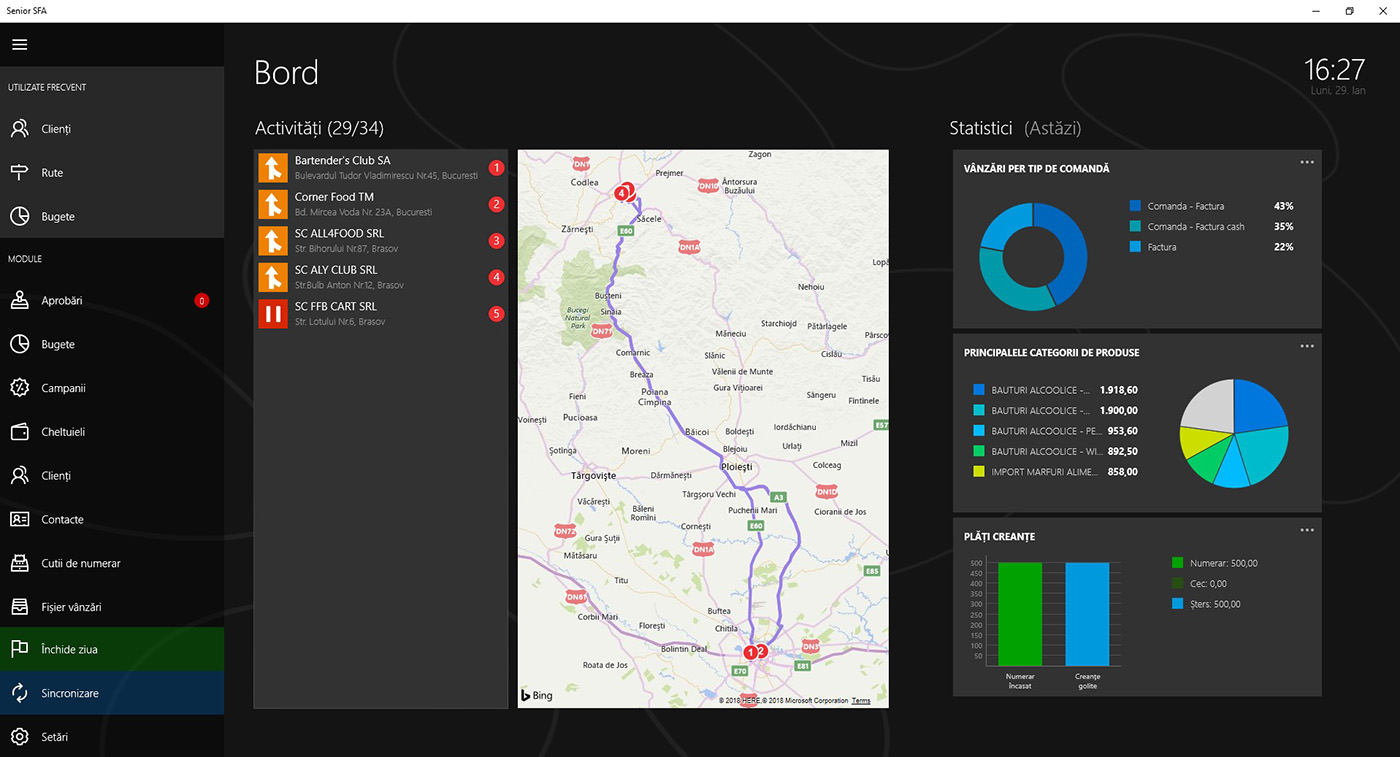Open the Contacte card icon

click(x=19, y=519)
